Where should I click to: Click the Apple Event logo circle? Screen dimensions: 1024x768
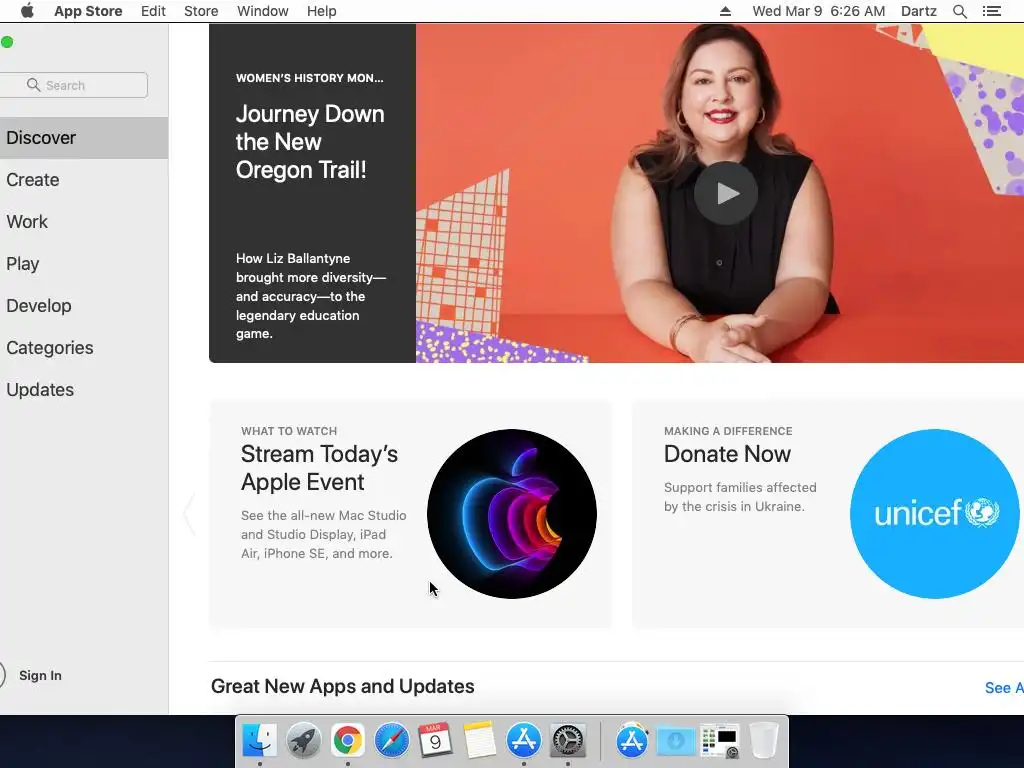(x=511, y=513)
